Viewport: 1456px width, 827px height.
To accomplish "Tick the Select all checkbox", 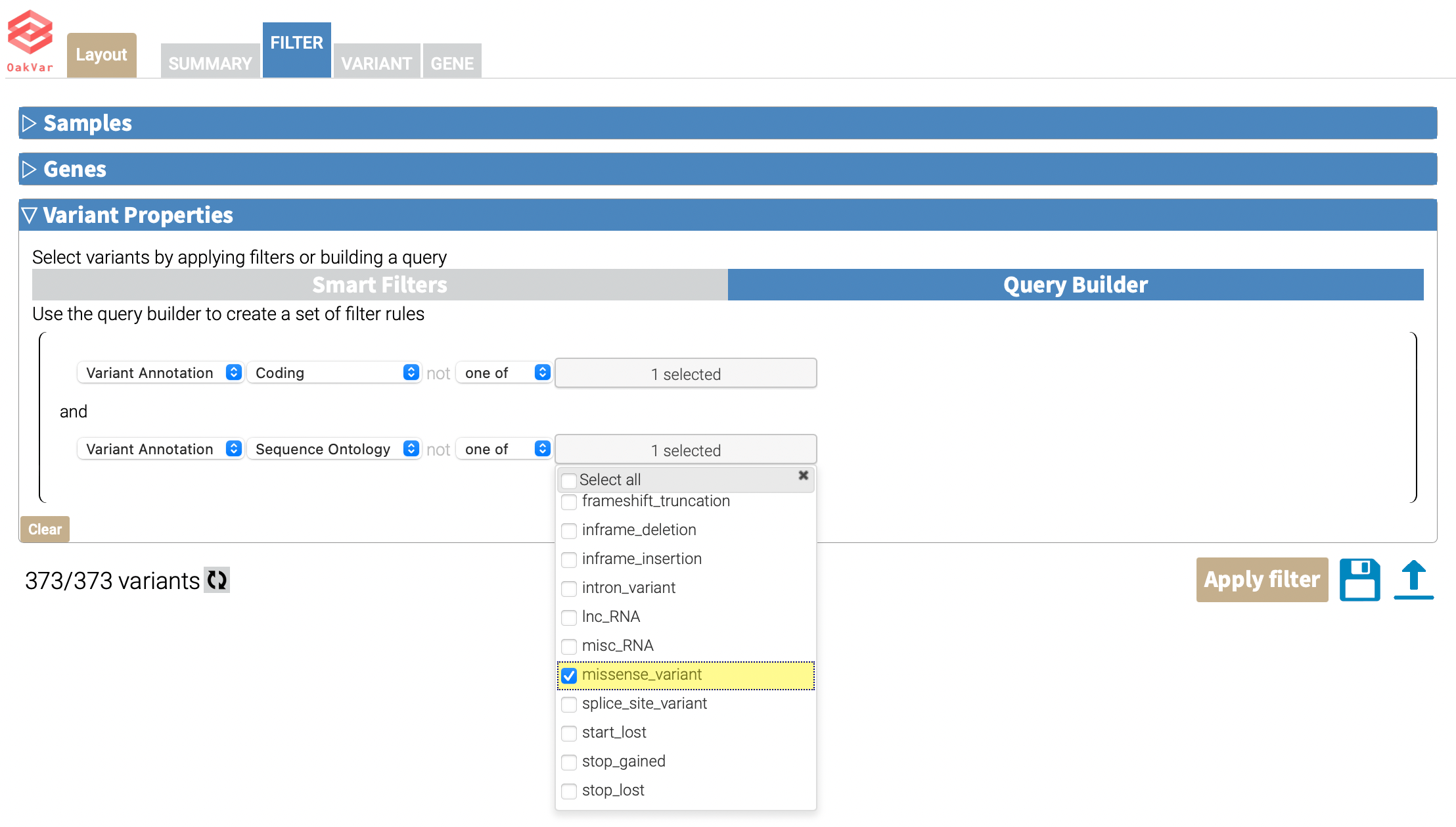I will coord(570,481).
